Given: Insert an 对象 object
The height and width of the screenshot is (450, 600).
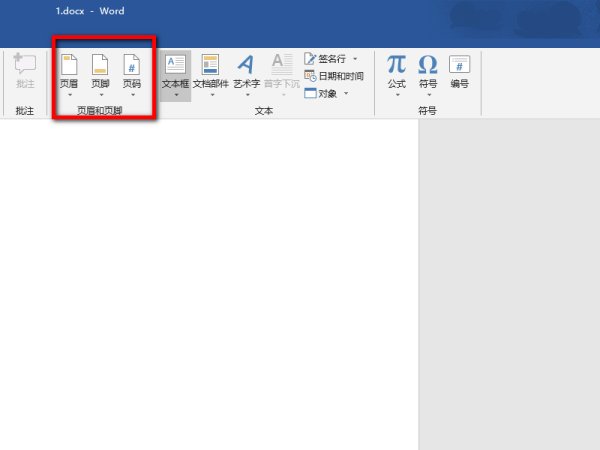Looking at the screenshot, I should [x=321, y=93].
